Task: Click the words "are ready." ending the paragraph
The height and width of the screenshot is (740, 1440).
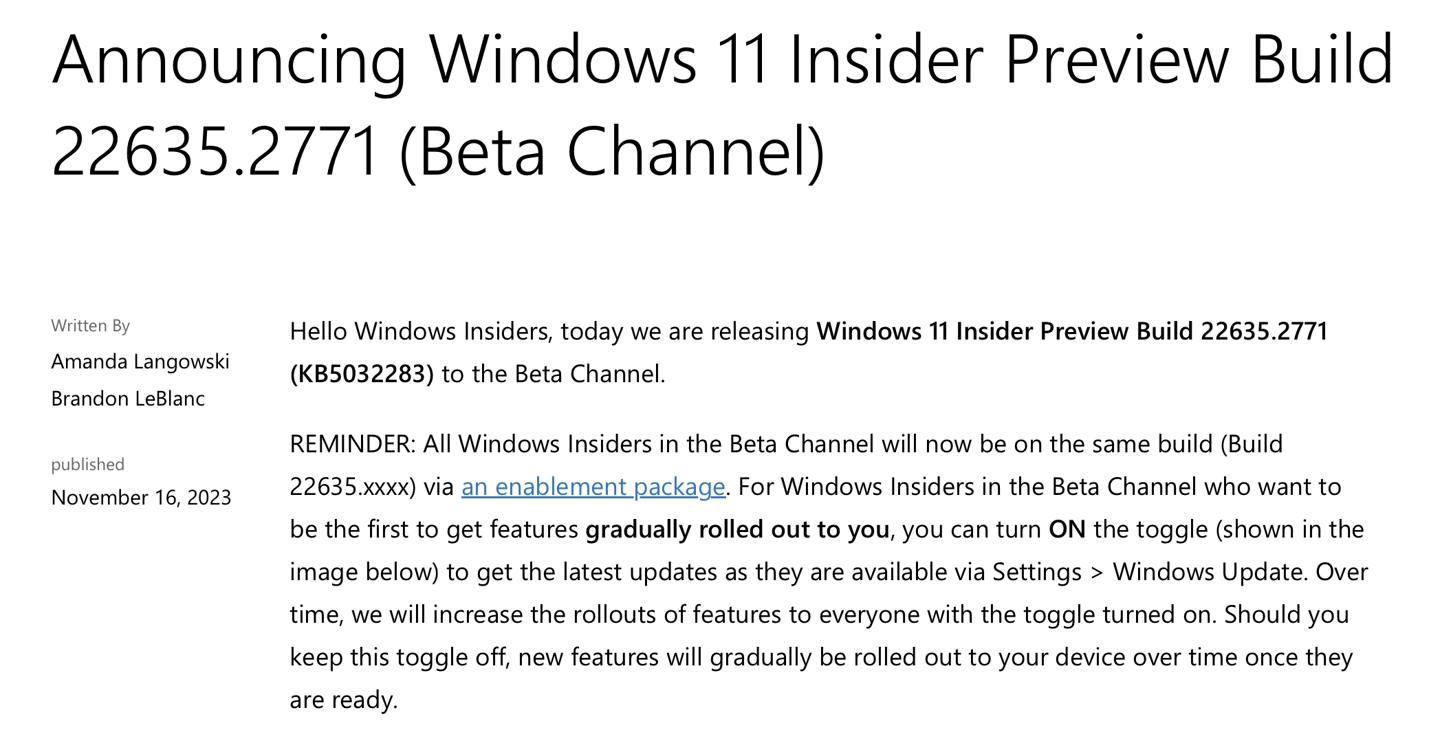Action: tap(344, 700)
